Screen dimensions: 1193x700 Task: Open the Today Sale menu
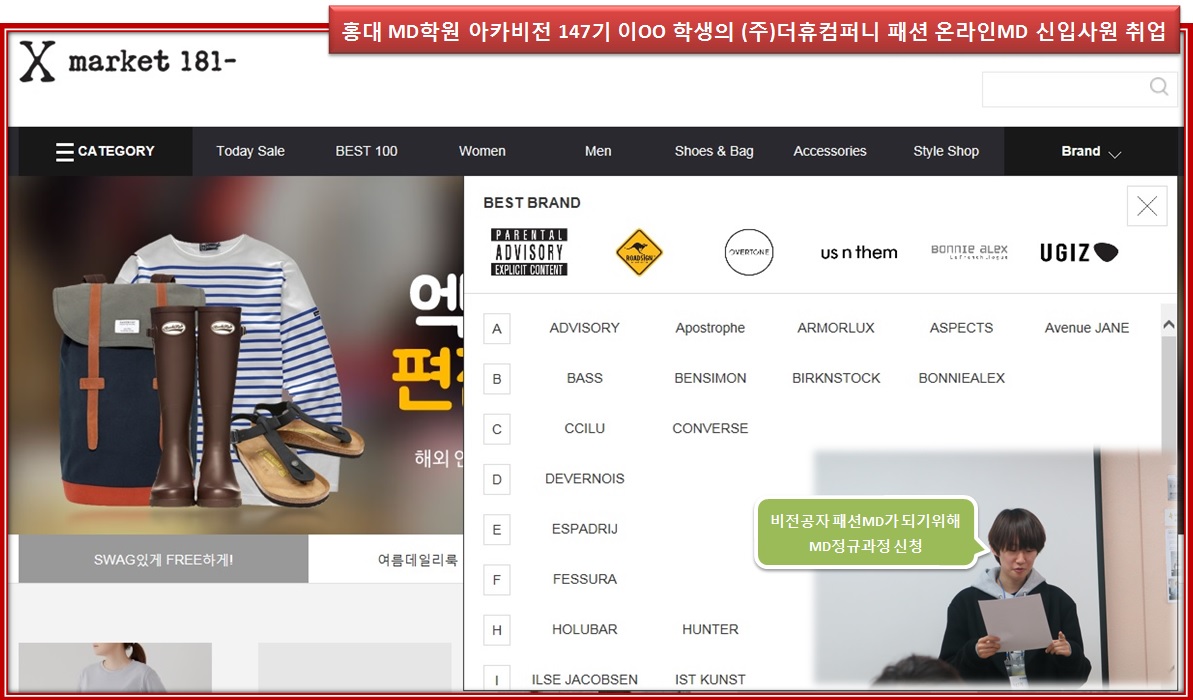[250, 151]
